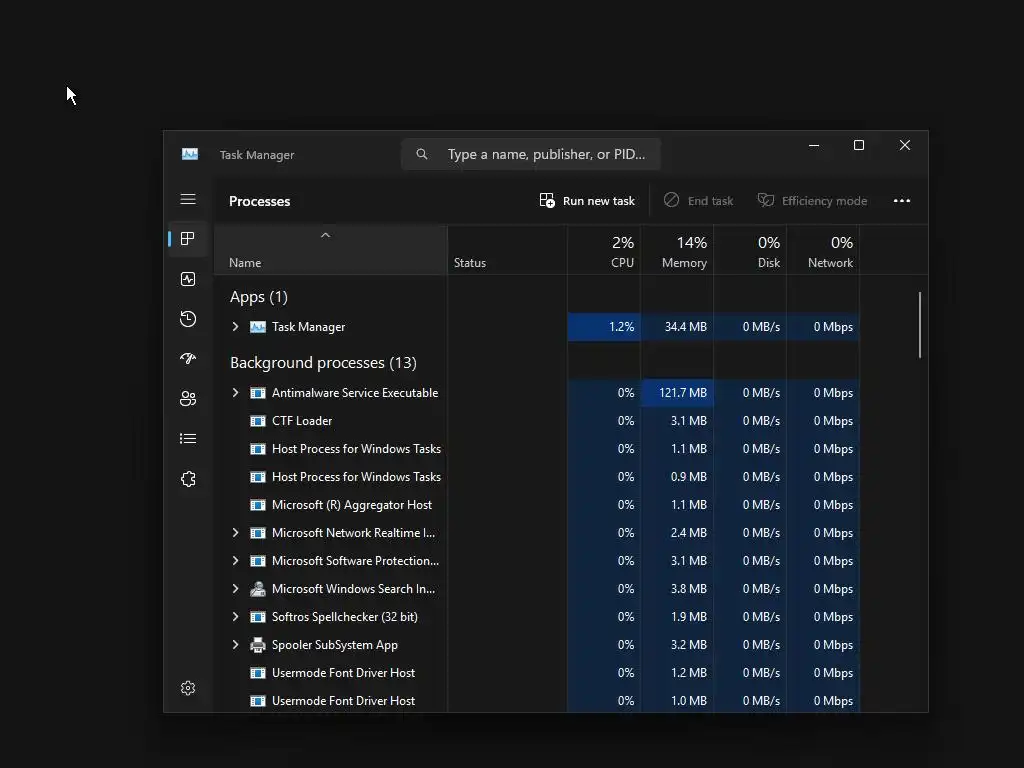1024x768 pixels.
Task: Click the 34.4 MB memory cell
Action: 677,327
